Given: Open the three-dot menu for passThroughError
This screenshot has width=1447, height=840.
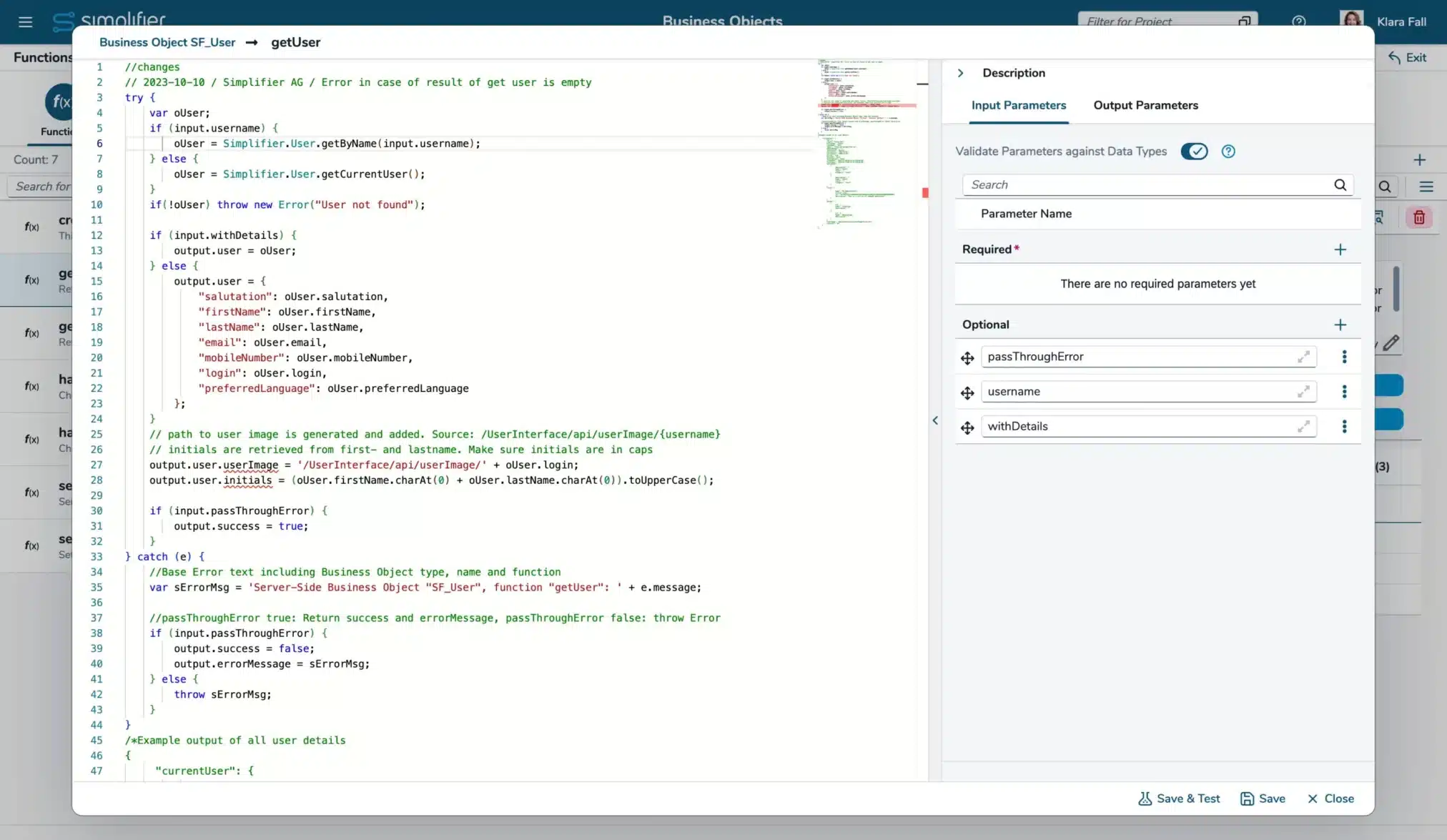Looking at the screenshot, I should [x=1343, y=357].
